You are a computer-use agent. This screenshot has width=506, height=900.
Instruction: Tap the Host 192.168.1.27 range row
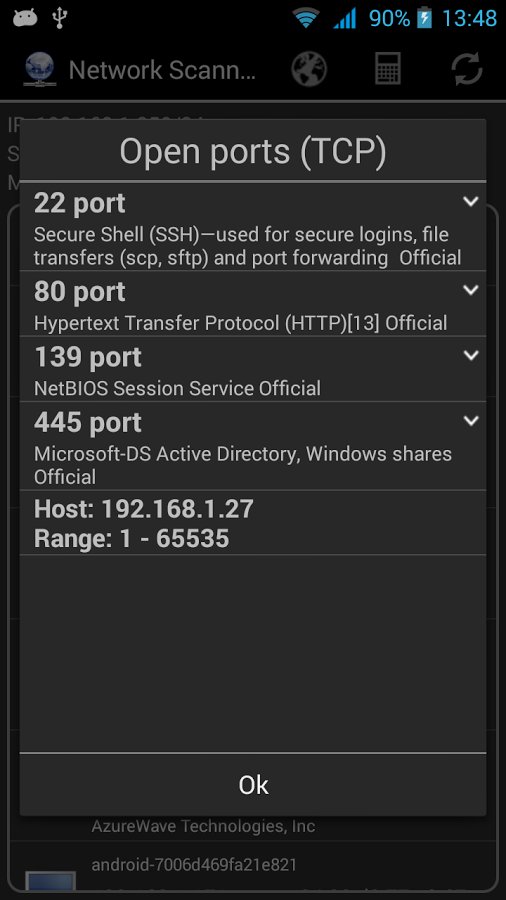(253, 522)
